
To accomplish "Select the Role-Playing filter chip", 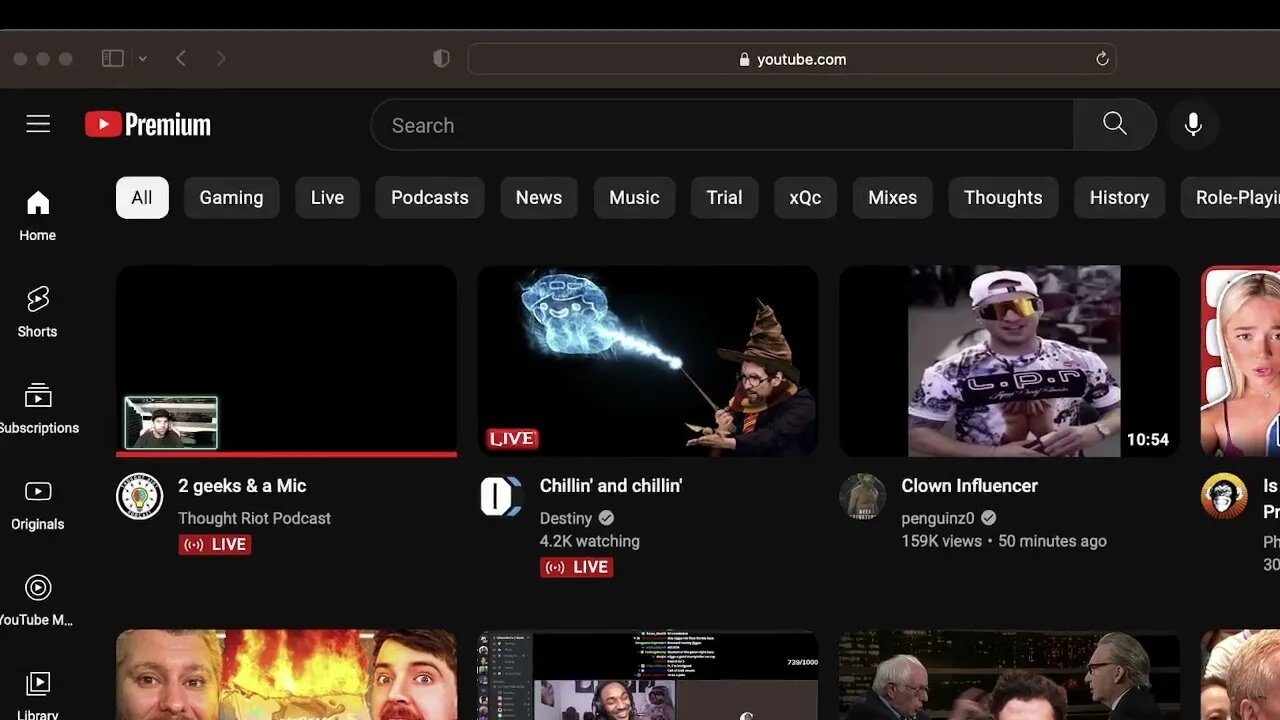I will [x=1231, y=197].
